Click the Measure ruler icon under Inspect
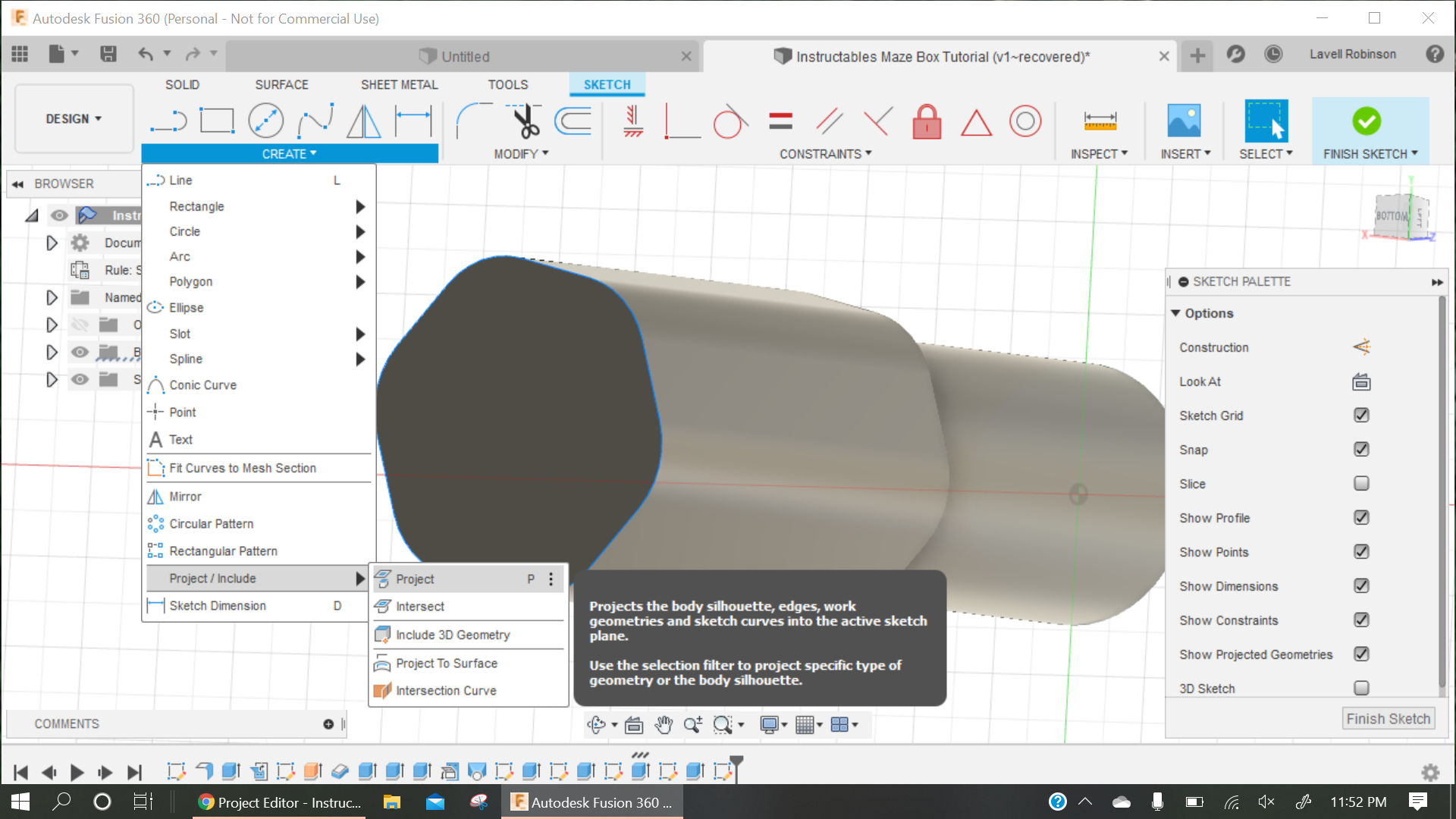The image size is (1456, 819). (1100, 121)
